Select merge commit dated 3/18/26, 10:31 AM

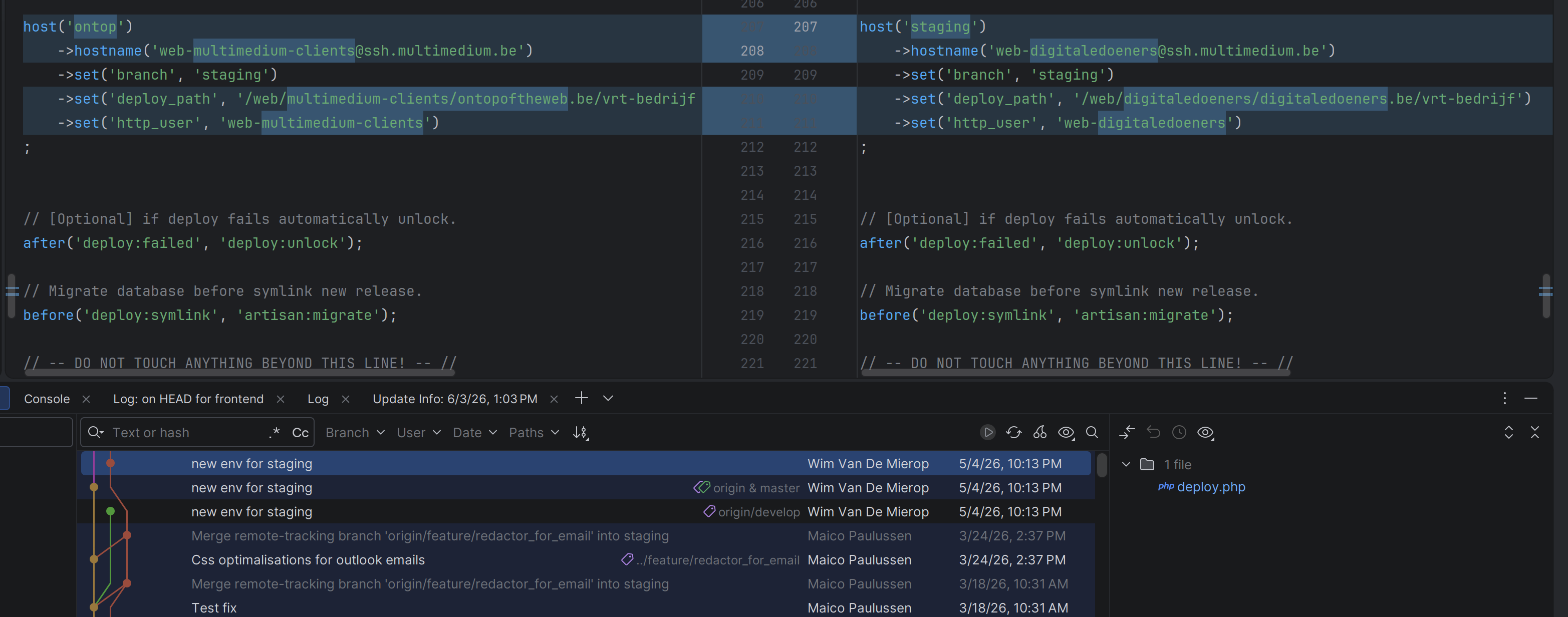tap(586, 583)
